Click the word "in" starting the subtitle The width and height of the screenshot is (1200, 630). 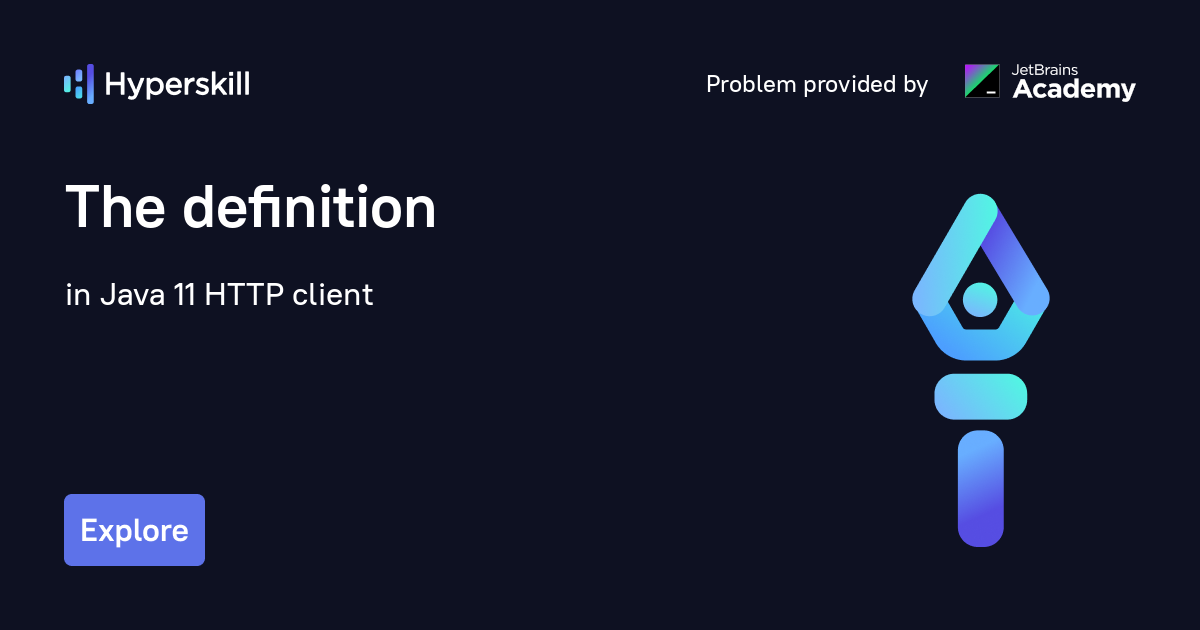[x=77, y=295]
